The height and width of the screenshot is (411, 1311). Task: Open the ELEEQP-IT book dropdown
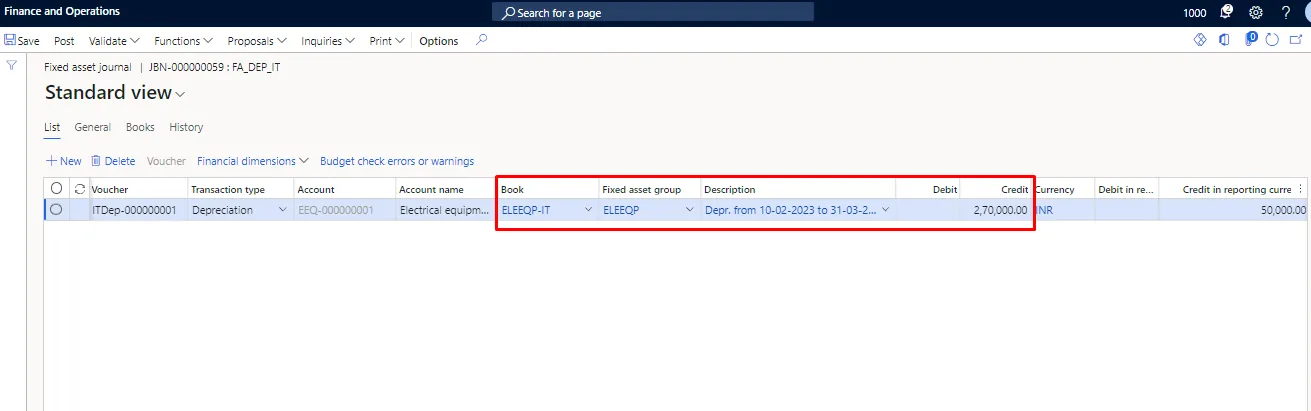[x=588, y=210]
